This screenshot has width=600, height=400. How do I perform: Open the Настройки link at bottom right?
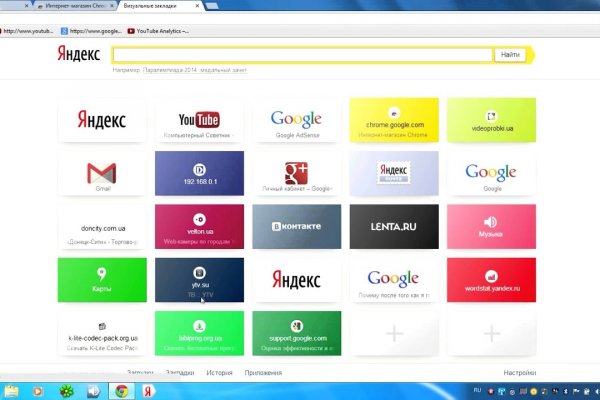[519, 372]
